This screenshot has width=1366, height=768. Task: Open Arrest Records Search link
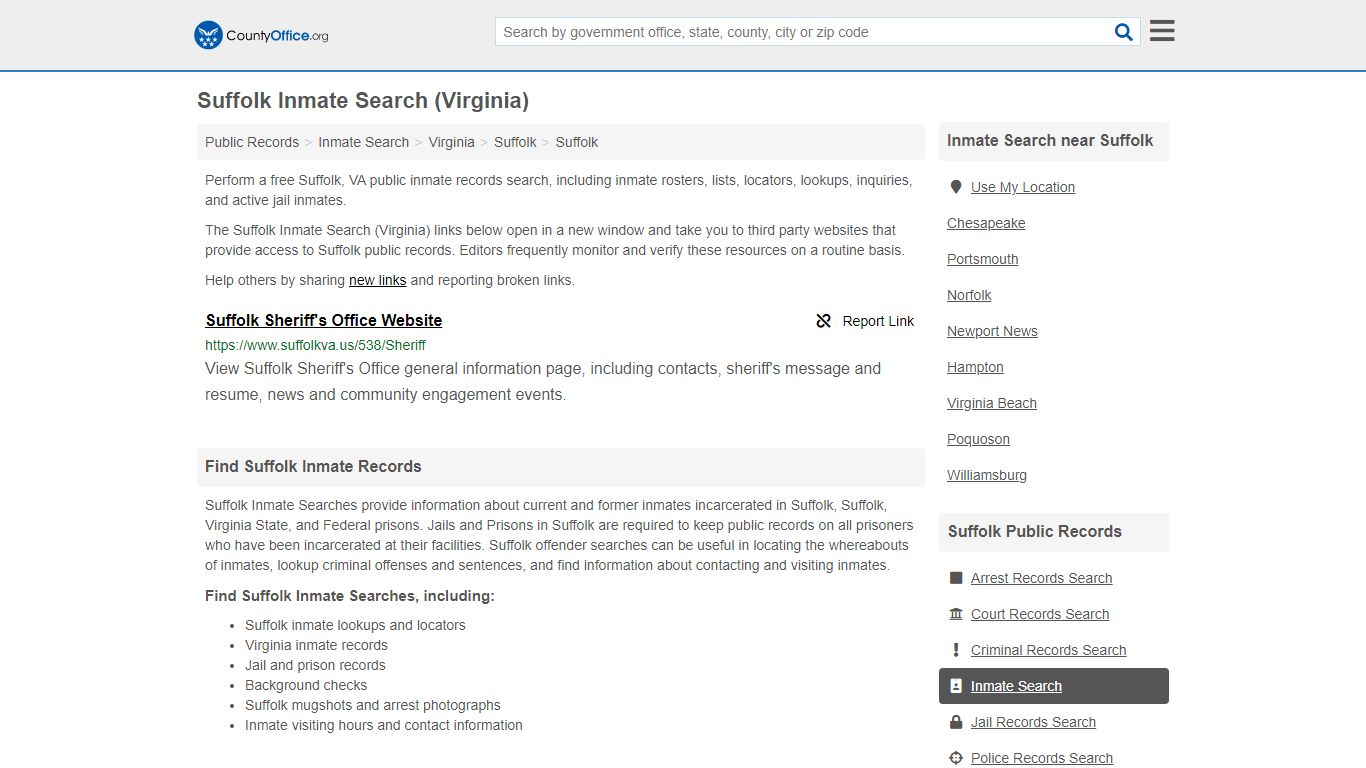click(x=1041, y=578)
